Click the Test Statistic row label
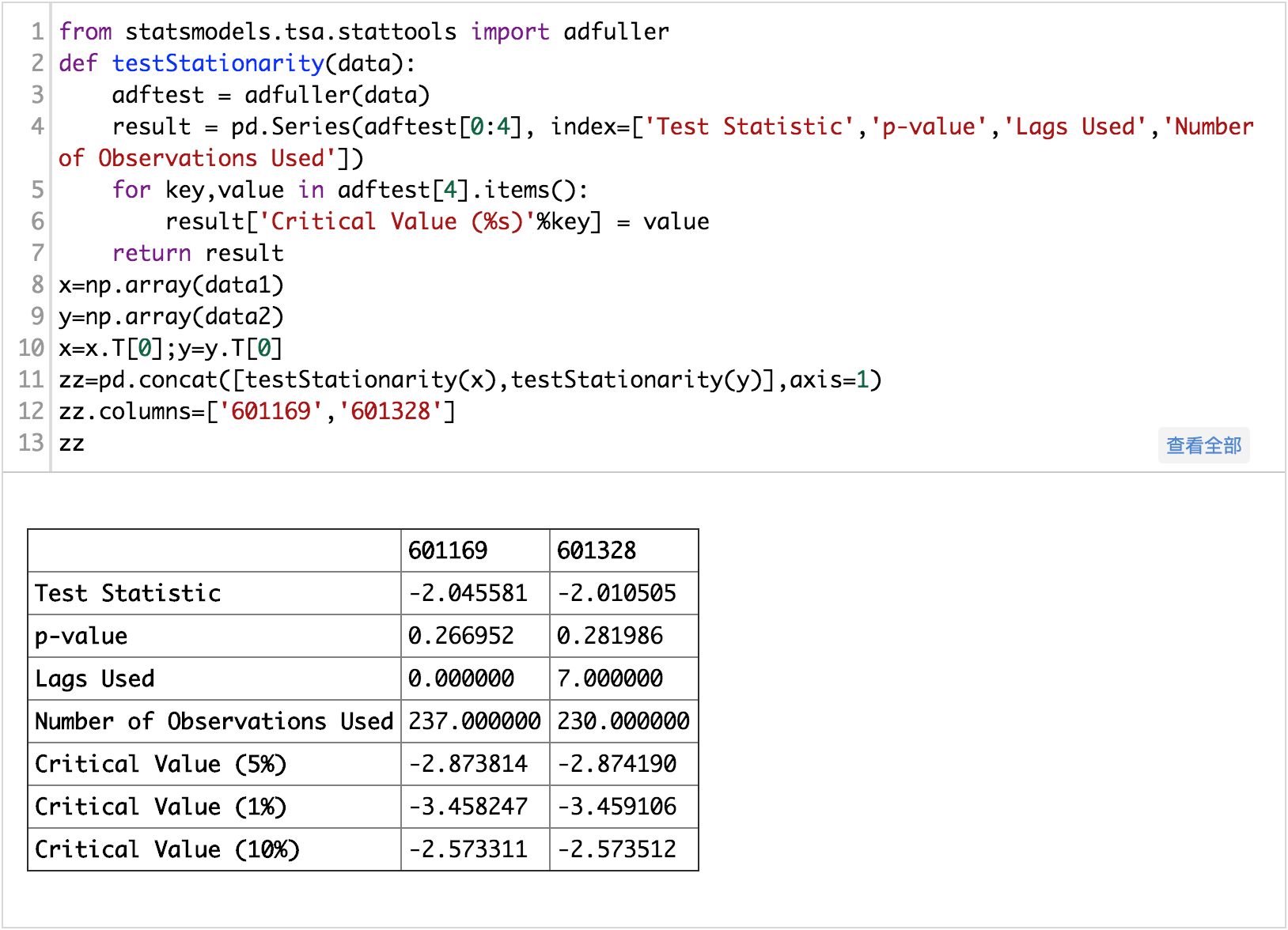The height and width of the screenshot is (930, 1288). 128,593
